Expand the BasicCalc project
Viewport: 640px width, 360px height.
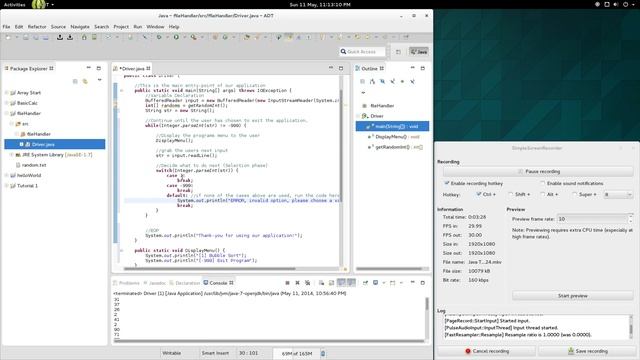pos(7,103)
